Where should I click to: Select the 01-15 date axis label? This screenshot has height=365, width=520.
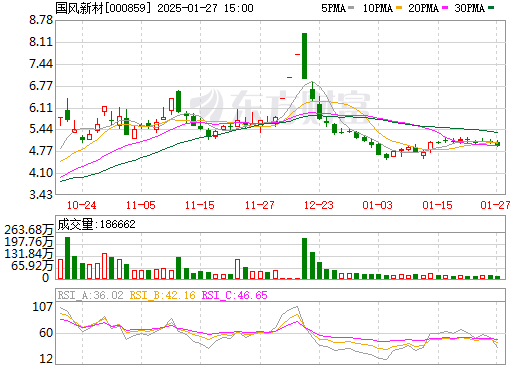(x=437, y=205)
